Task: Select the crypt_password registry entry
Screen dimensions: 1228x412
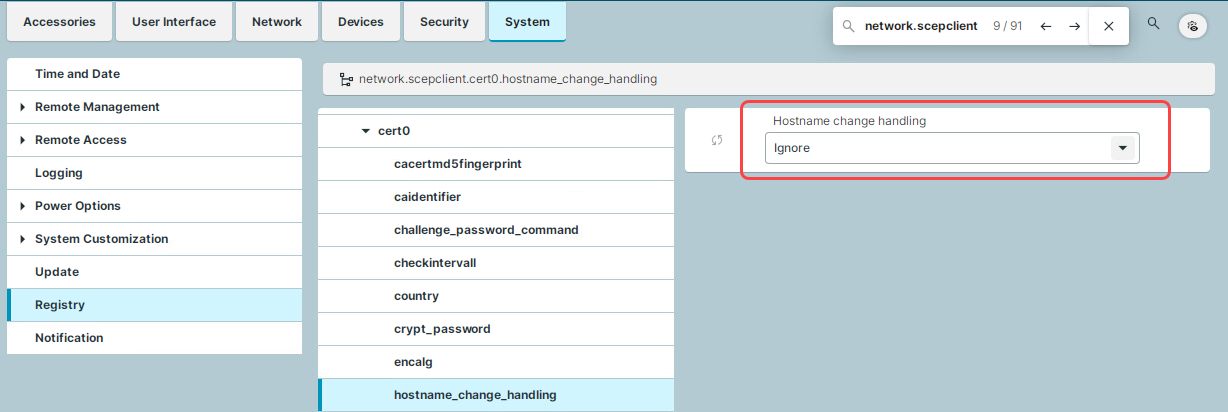Action: (x=442, y=329)
